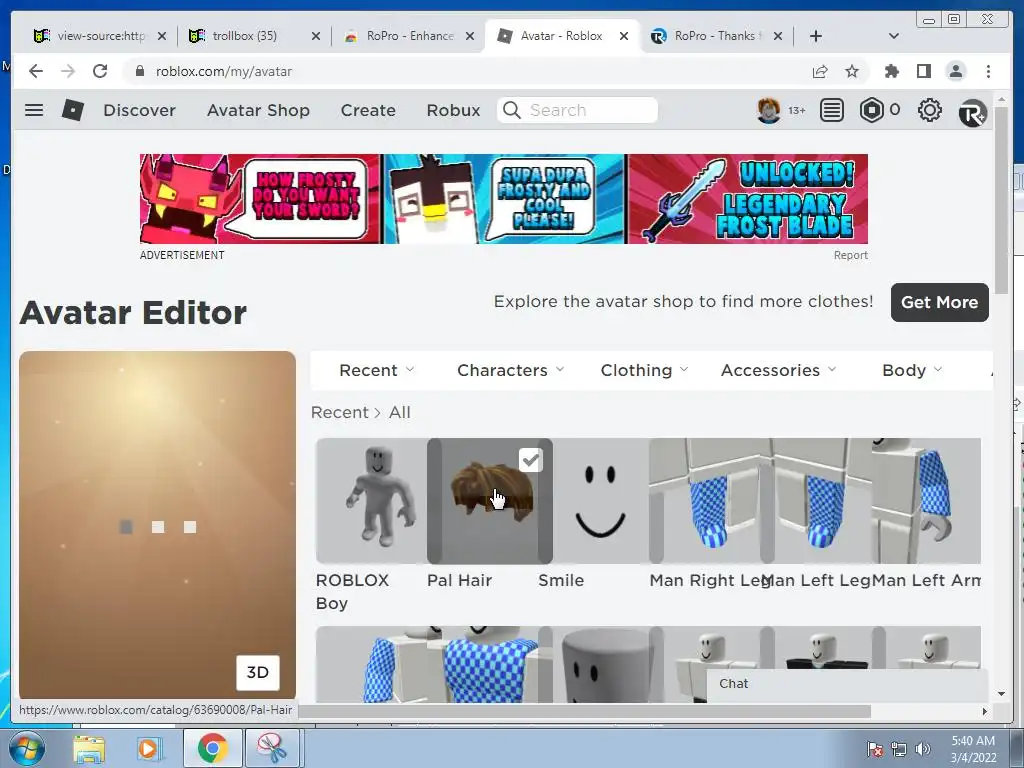Reload the roblox.com avatar page
1024x768 pixels.
pyautogui.click(x=100, y=71)
